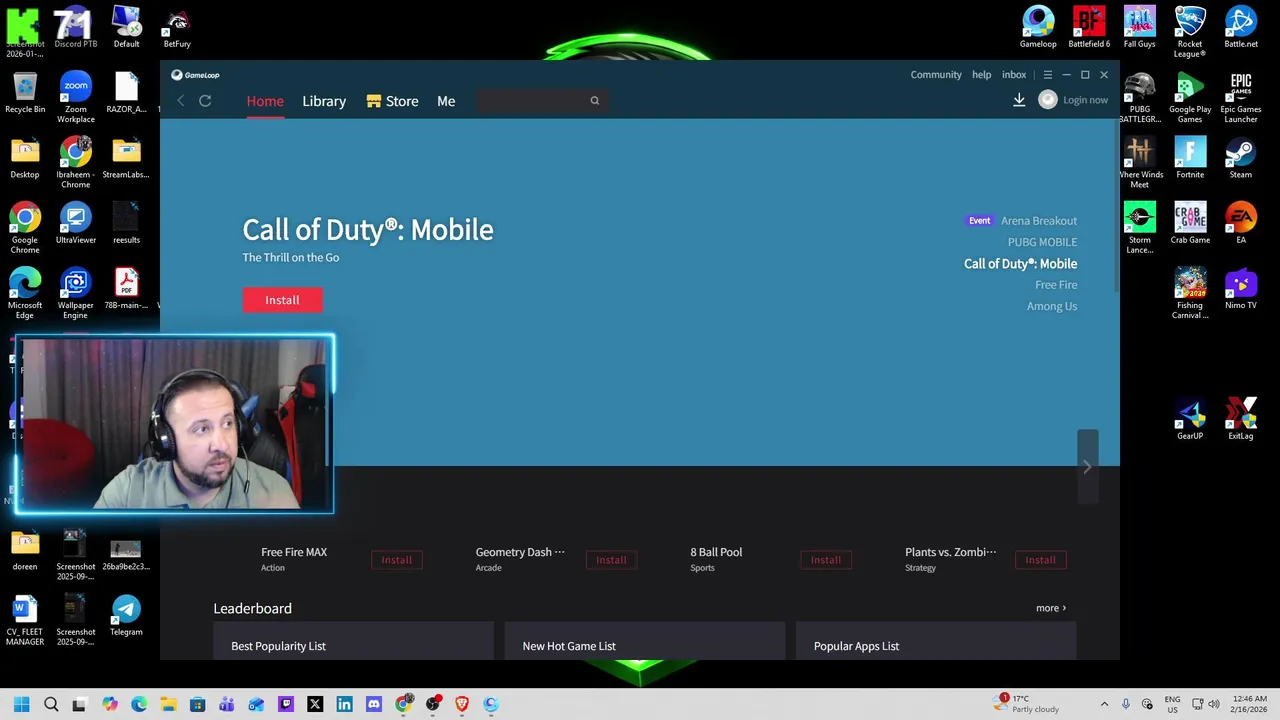Click the taskbar microphone tray icon
Image resolution: width=1280 pixels, height=720 pixels.
[1126, 704]
